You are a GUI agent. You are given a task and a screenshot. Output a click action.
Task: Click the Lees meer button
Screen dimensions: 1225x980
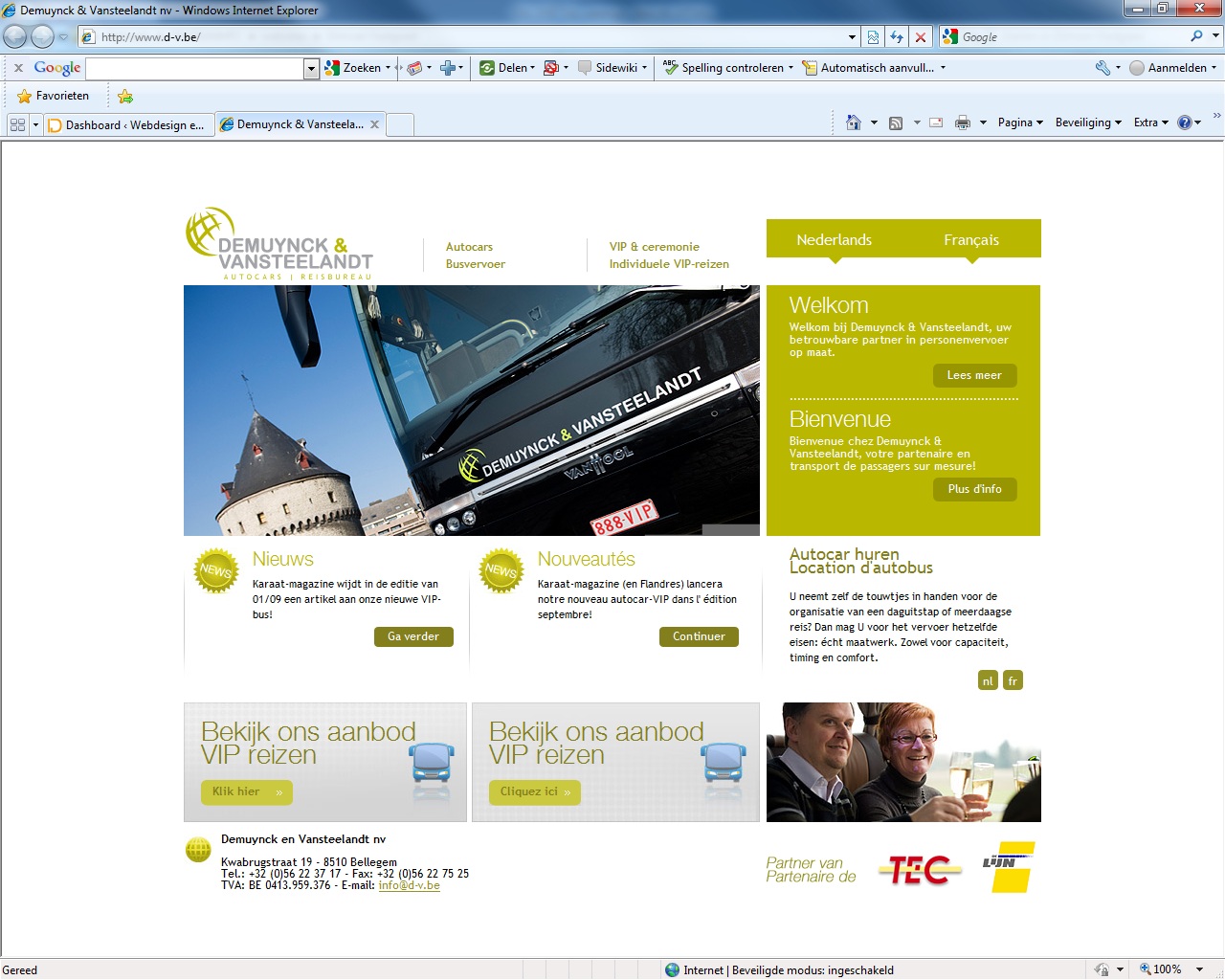click(x=974, y=375)
